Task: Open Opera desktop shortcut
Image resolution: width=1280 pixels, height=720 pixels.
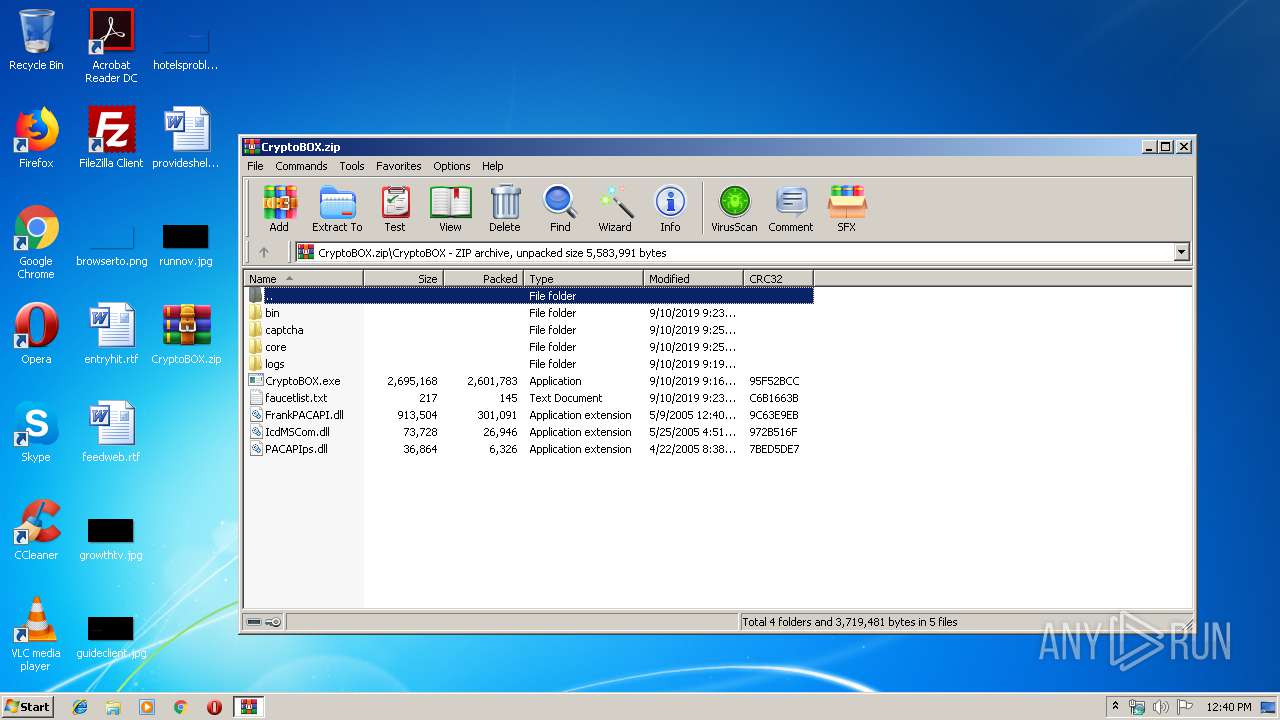Action: point(36,334)
